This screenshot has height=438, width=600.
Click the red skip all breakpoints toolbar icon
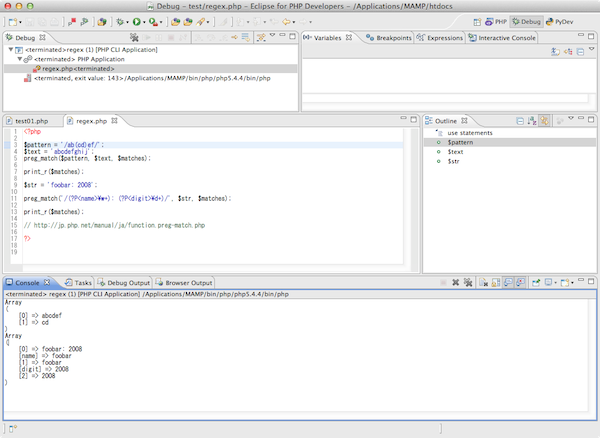pos(72,22)
